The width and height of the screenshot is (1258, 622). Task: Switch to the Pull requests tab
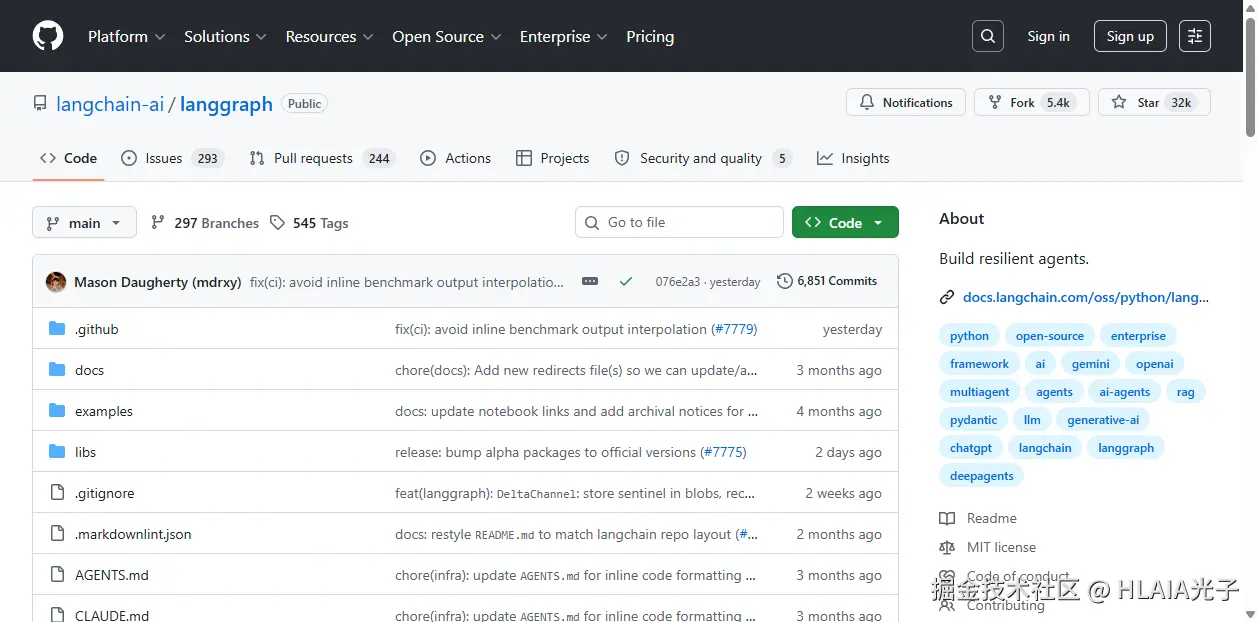322,158
